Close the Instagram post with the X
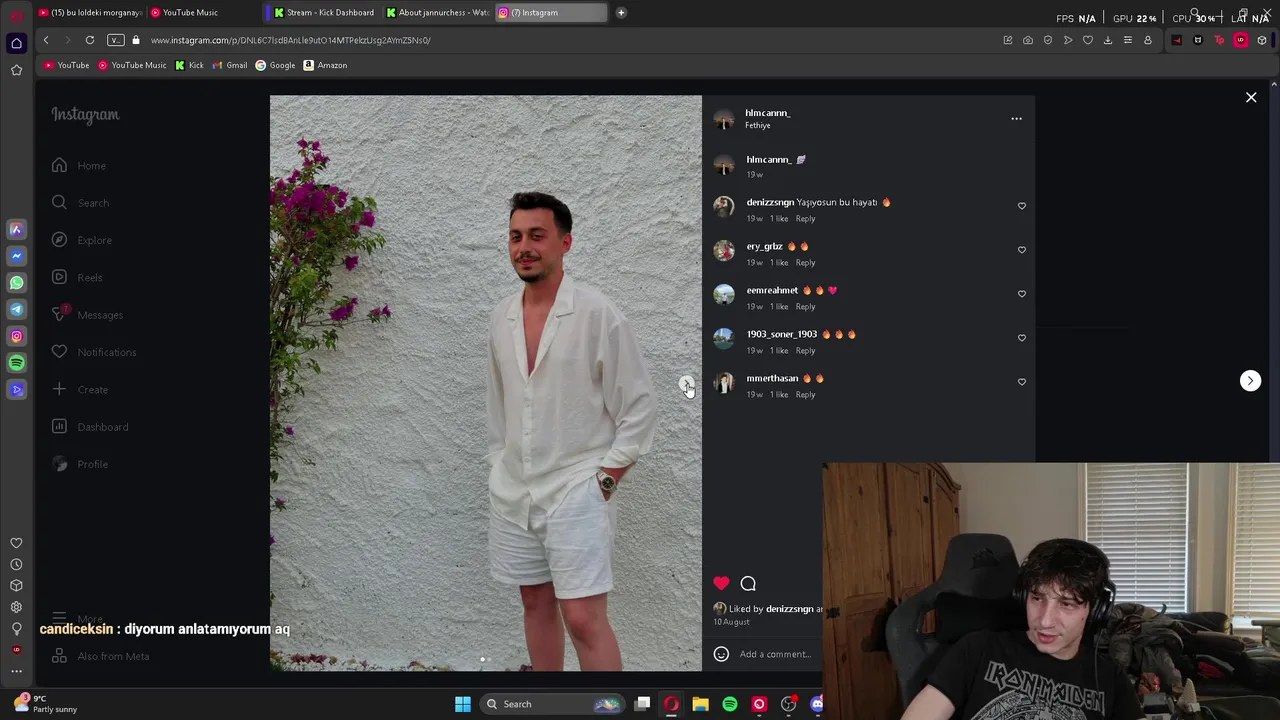This screenshot has width=1280, height=720. pyautogui.click(x=1251, y=97)
